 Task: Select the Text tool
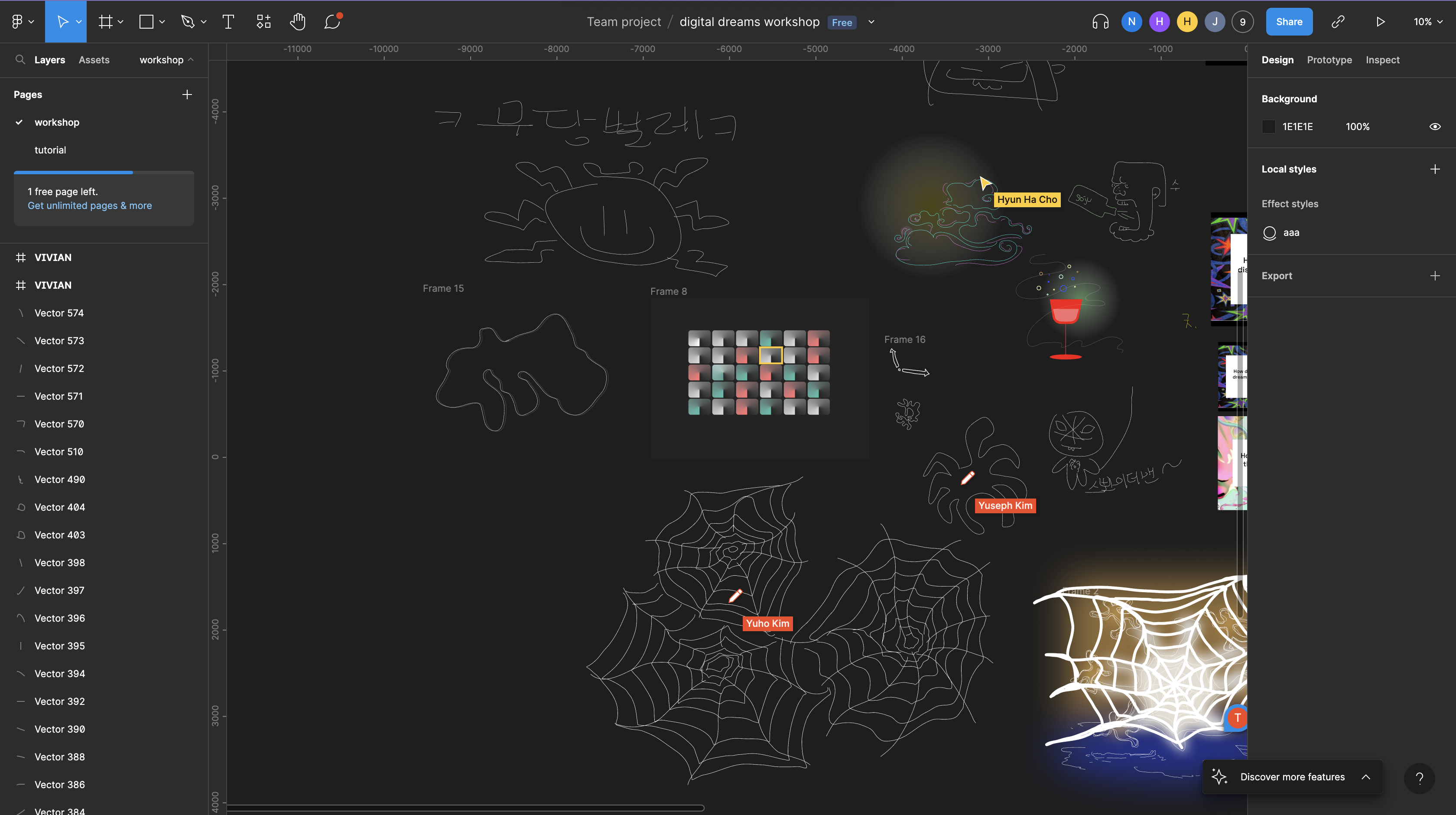pyautogui.click(x=228, y=22)
